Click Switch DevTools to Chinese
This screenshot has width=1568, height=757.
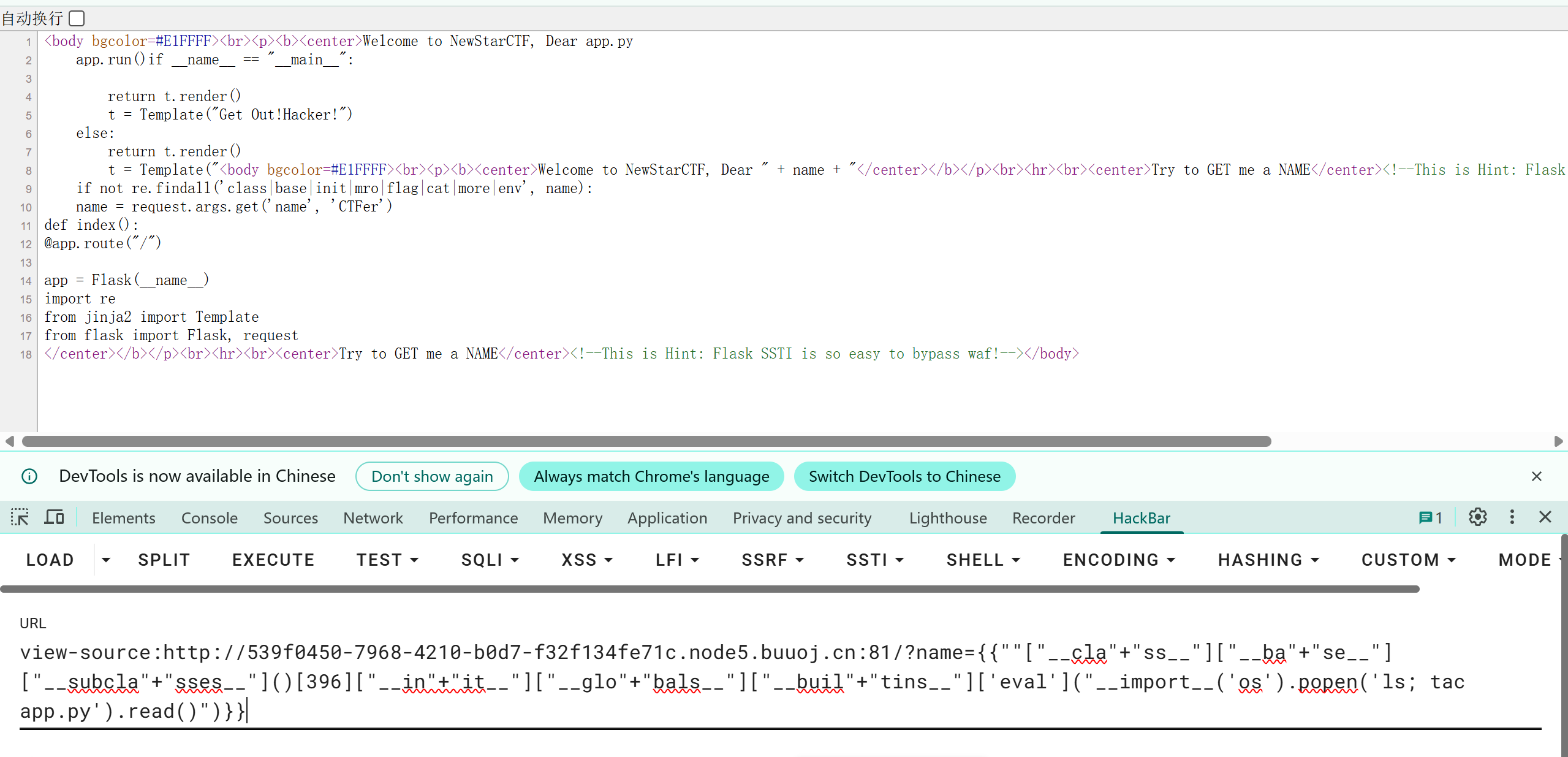[x=904, y=476]
